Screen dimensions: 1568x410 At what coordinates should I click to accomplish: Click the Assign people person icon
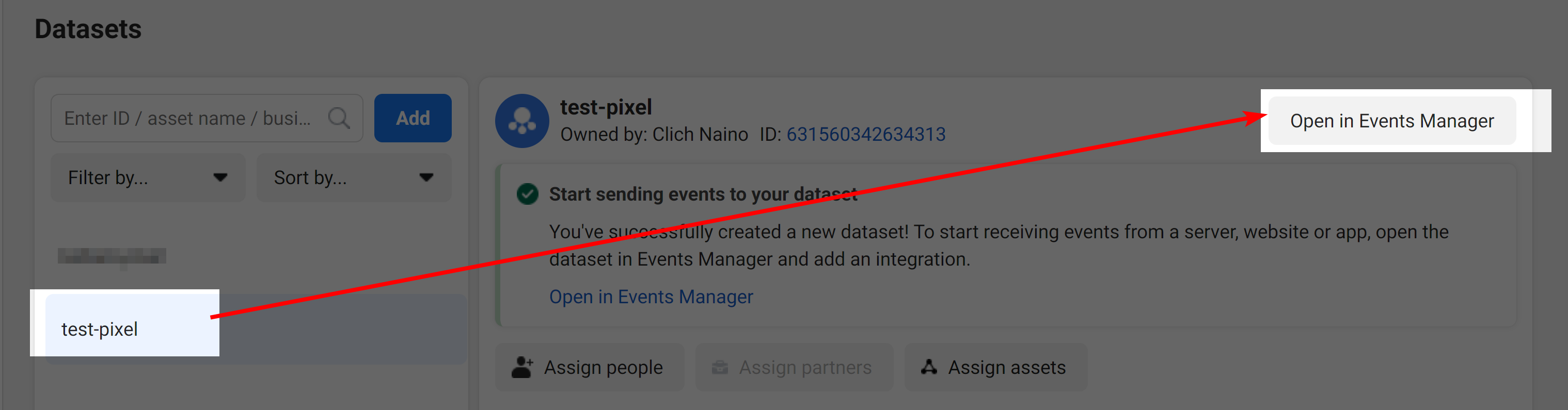click(522, 367)
